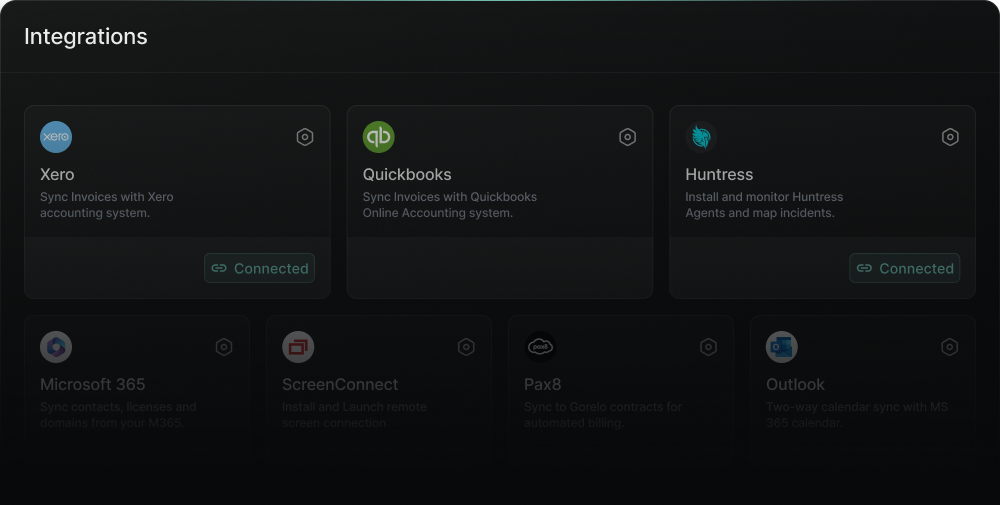Open settings hexagon on Microsoft 365 card
Viewport: 1000px width, 505px height.
click(x=224, y=347)
